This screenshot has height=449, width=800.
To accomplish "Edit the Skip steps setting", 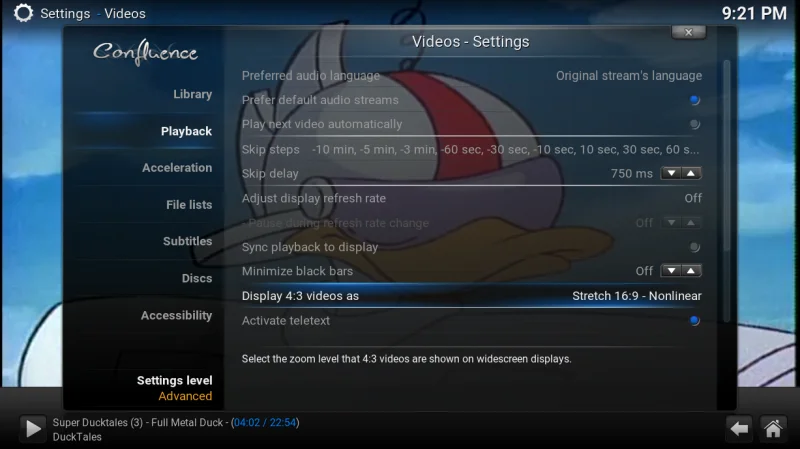I will (472, 149).
